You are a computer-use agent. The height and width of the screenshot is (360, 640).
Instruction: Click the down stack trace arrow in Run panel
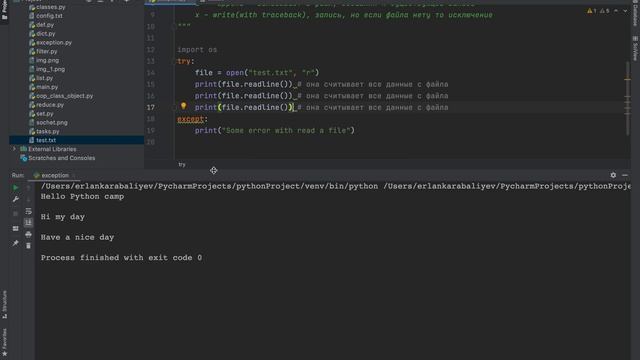[28, 199]
